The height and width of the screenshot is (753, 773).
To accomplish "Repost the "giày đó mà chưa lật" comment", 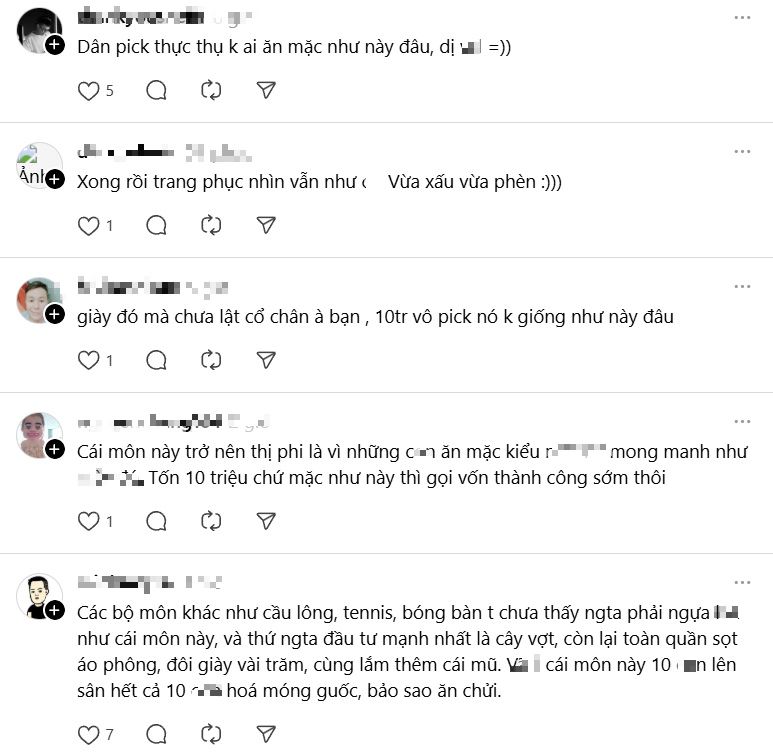I will pos(211,360).
